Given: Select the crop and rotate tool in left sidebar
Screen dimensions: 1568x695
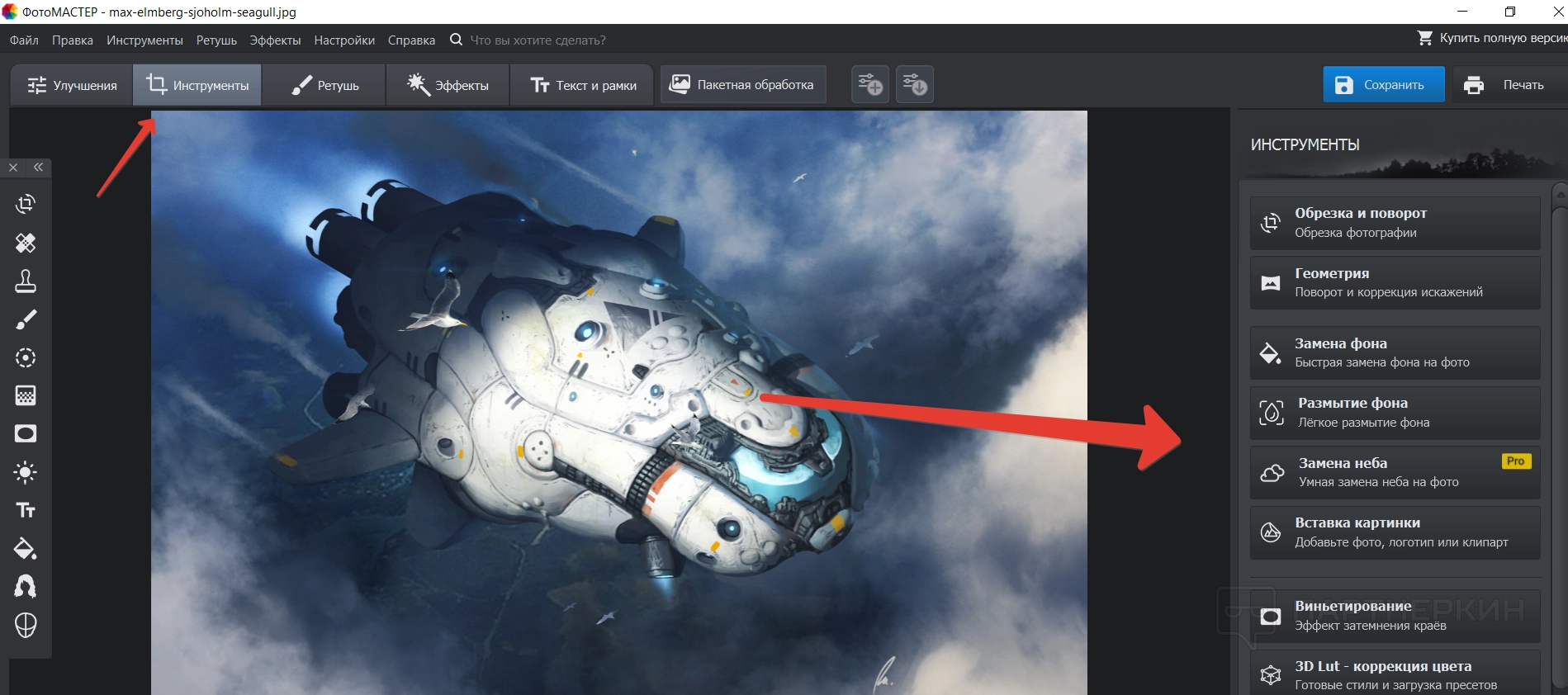Looking at the screenshot, I should (26, 204).
